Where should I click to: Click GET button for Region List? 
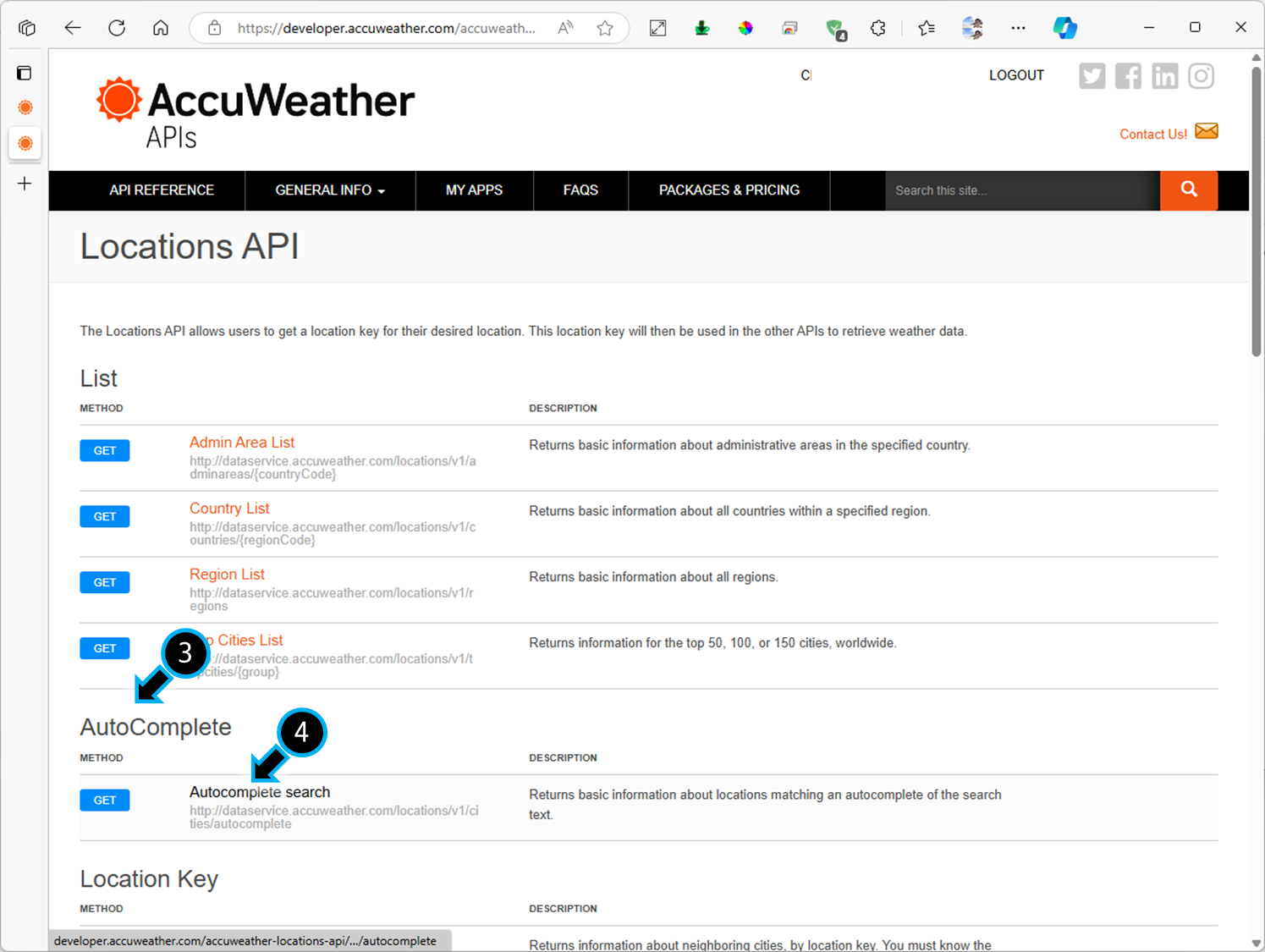pos(105,582)
